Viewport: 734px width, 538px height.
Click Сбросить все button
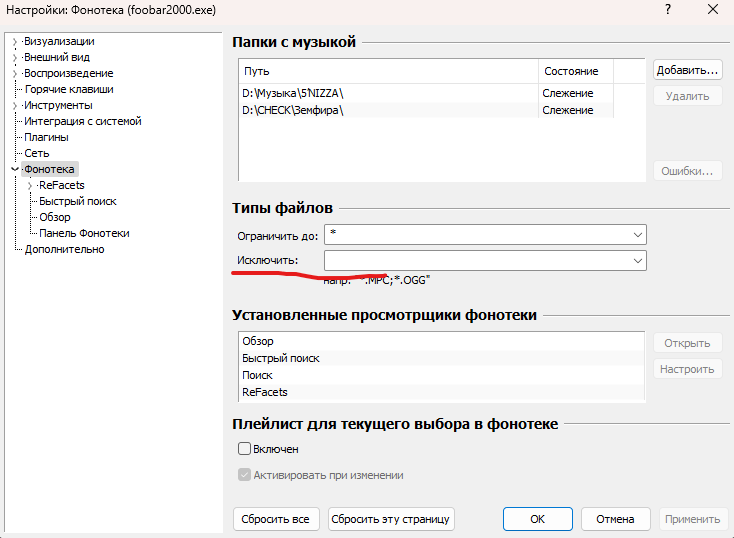[x=276, y=519]
